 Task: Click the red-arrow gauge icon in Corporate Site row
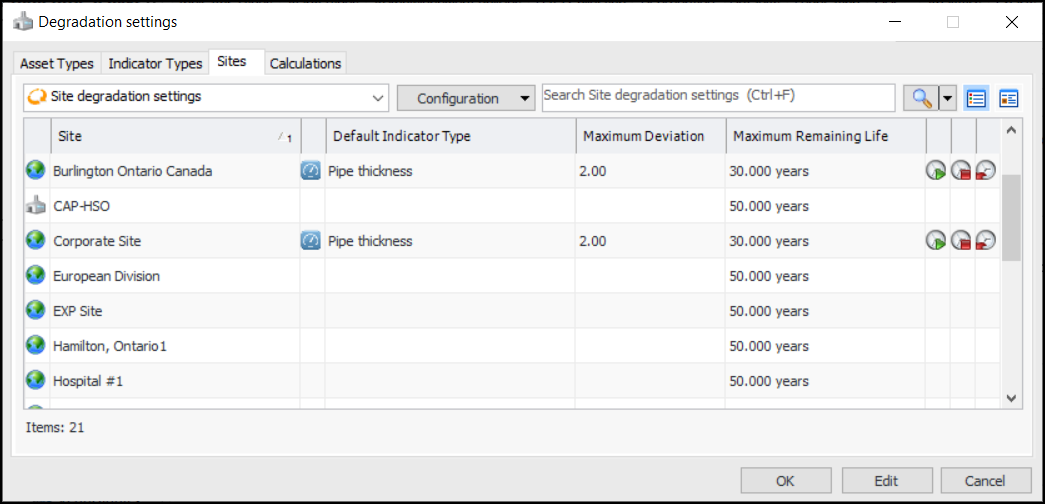986,241
